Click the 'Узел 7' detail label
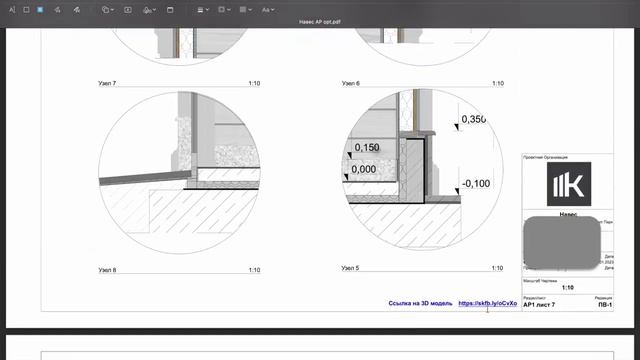The image size is (640, 360). [x=107, y=83]
